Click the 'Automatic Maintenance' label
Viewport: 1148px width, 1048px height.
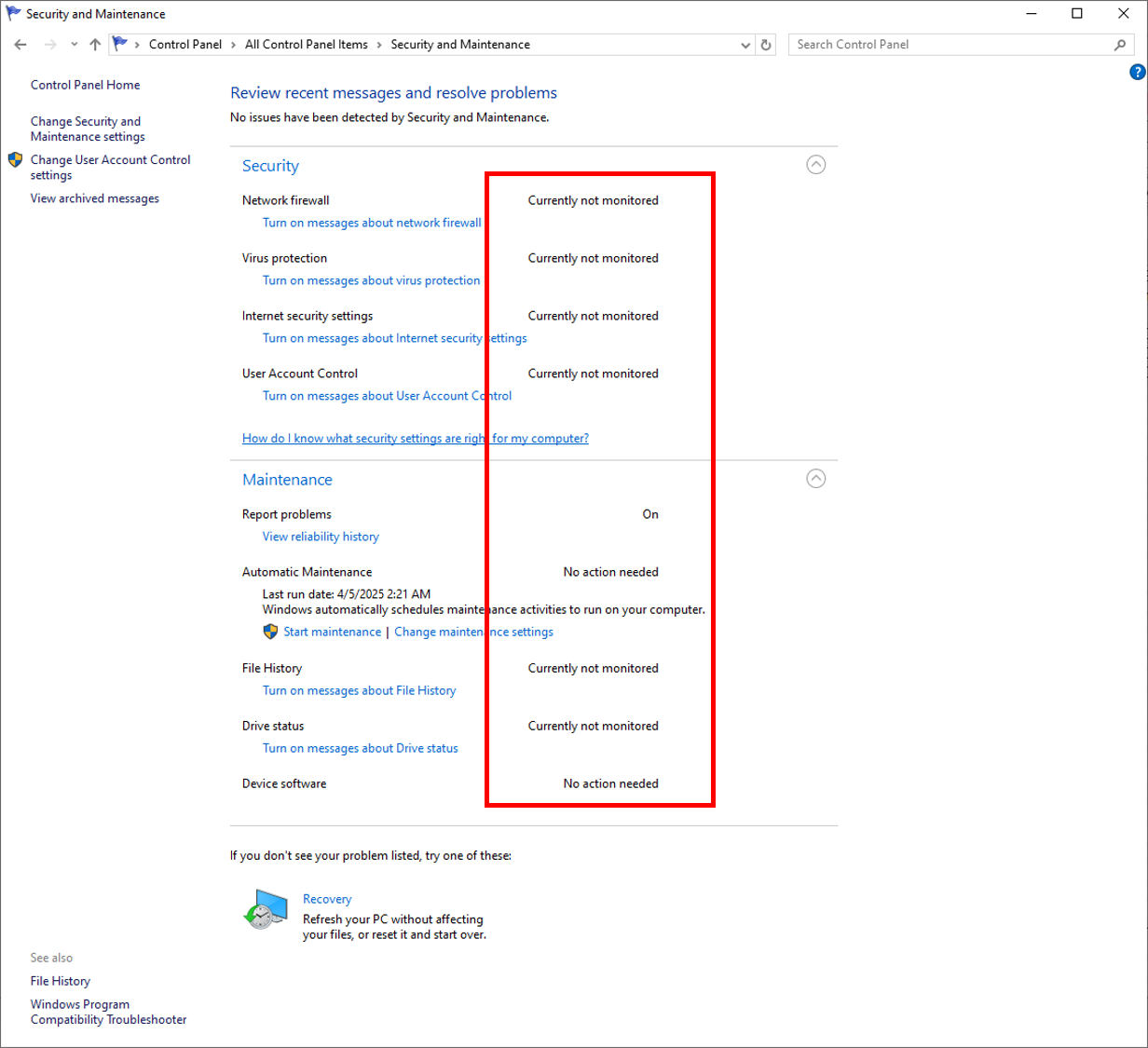(307, 572)
